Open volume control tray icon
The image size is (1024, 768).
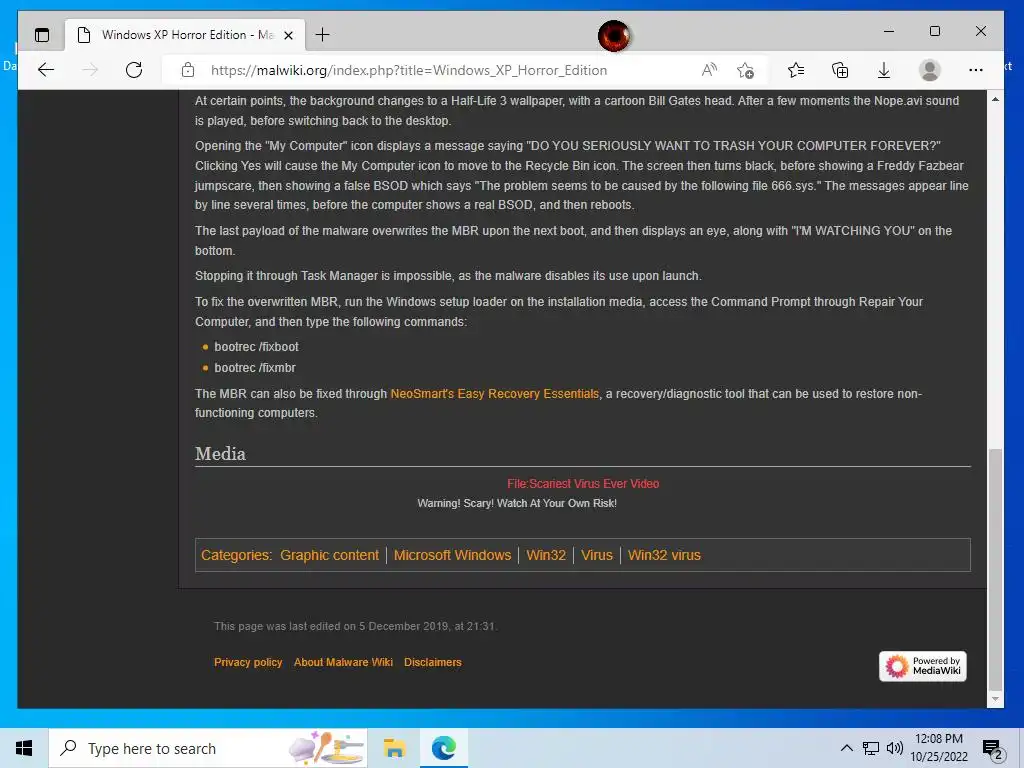[x=895, y=748]
